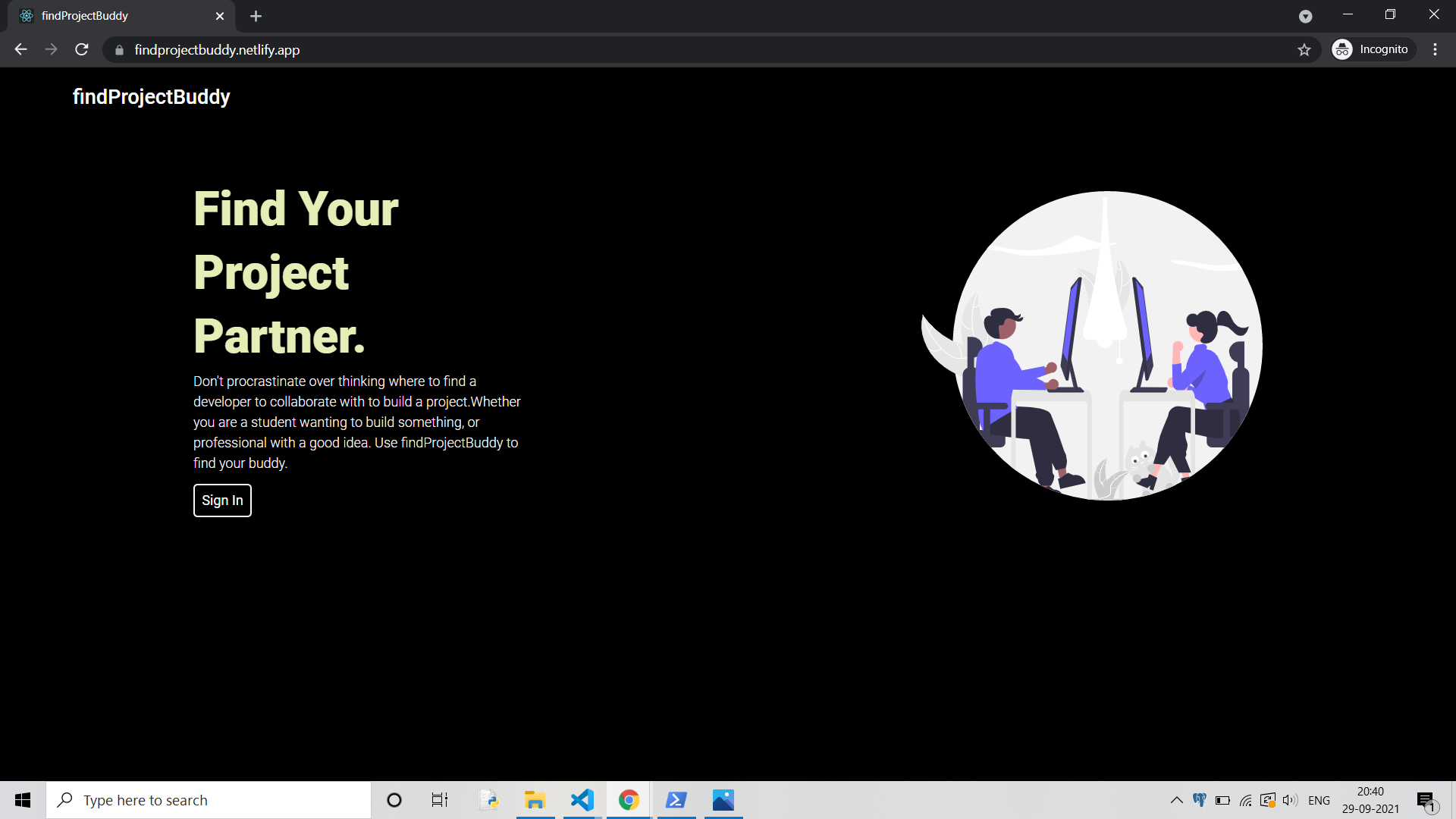Launch the Photos app from the taskbar
This screenshot has height=819, width=1456.
(722, 800)
